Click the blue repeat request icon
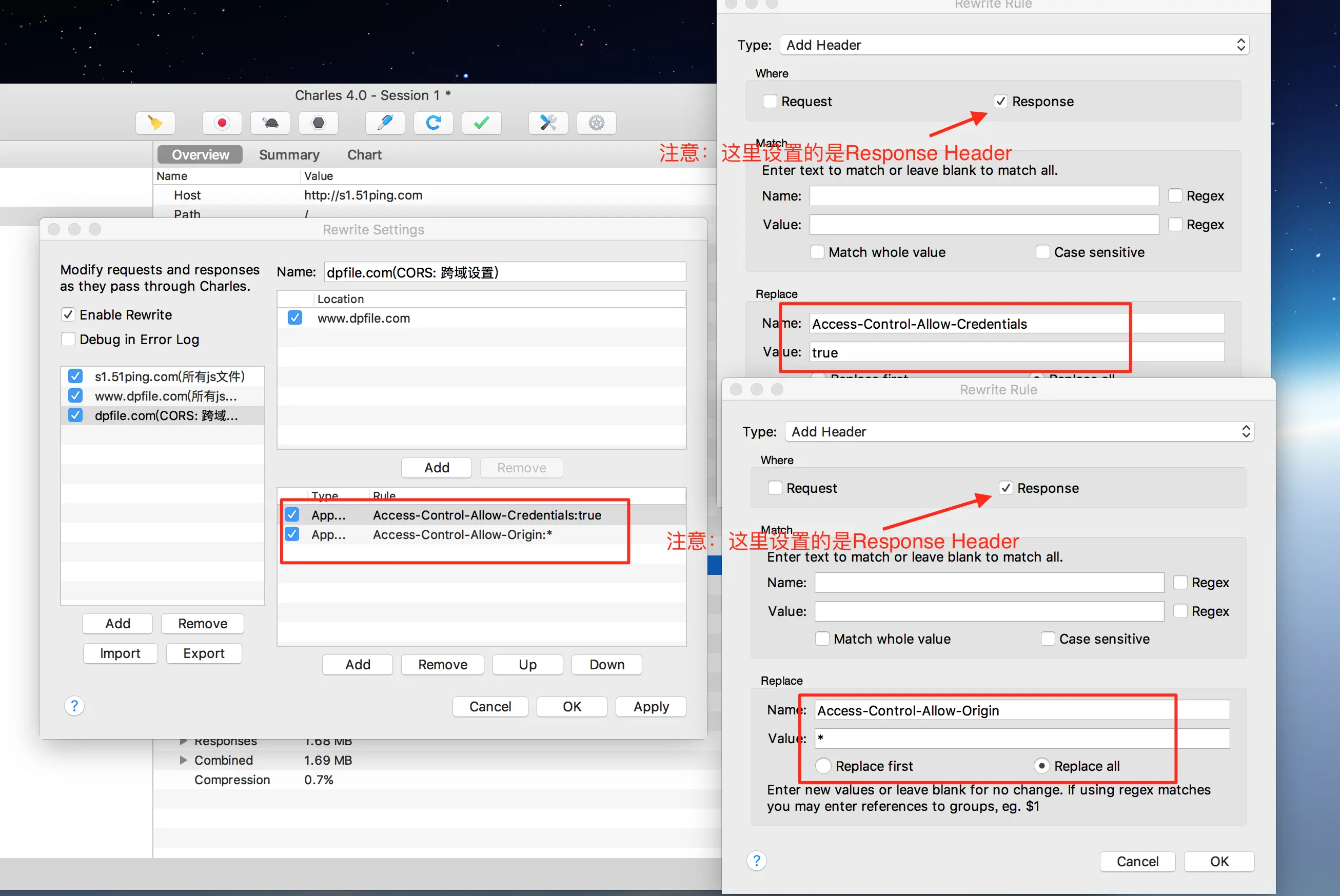Image resolution: width=1340 pixels, height=896 pixels. 433,122
